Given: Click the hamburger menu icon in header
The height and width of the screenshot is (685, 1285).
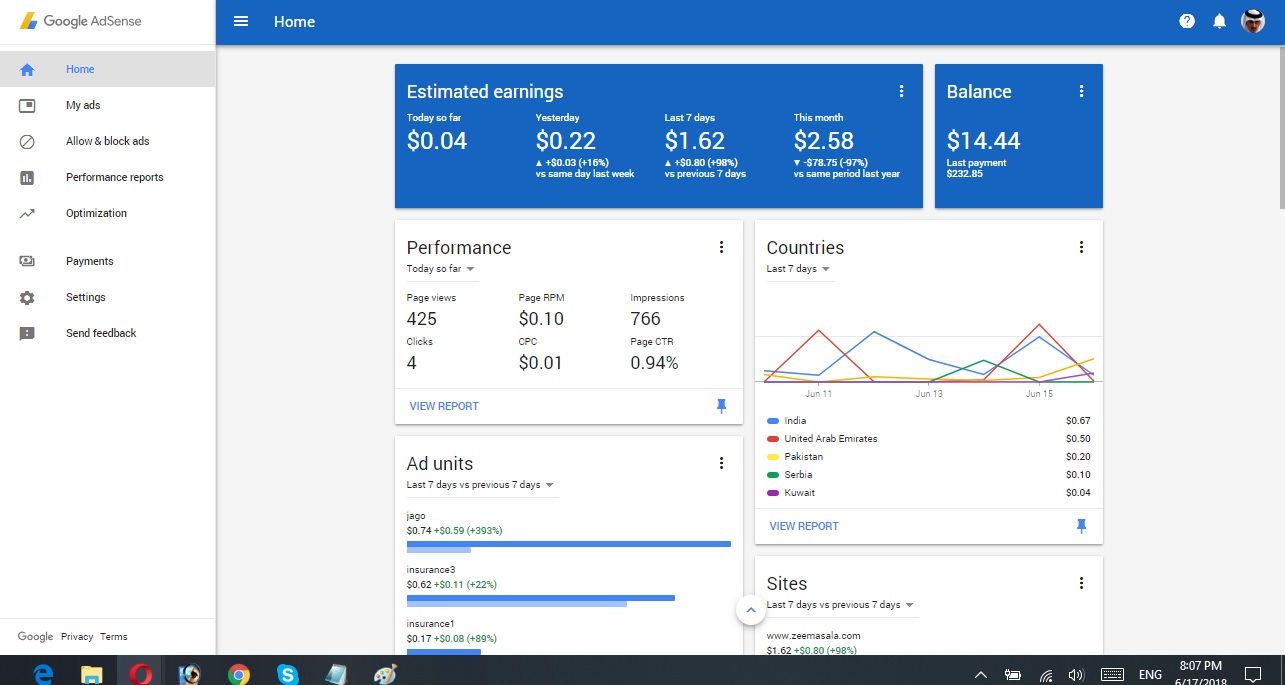Looking at the screenshot, I should (241, 21).
